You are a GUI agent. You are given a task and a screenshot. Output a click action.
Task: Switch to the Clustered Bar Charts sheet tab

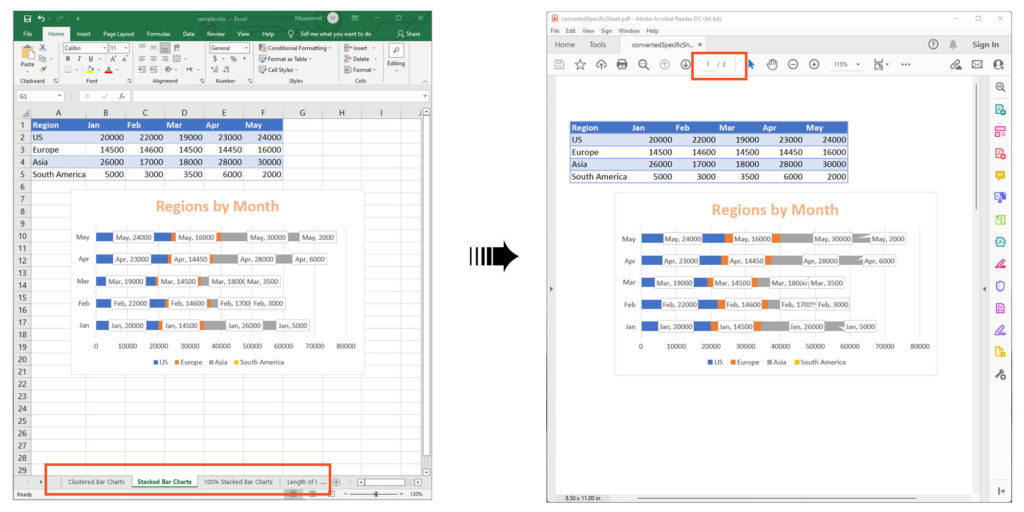coord(96,482)
